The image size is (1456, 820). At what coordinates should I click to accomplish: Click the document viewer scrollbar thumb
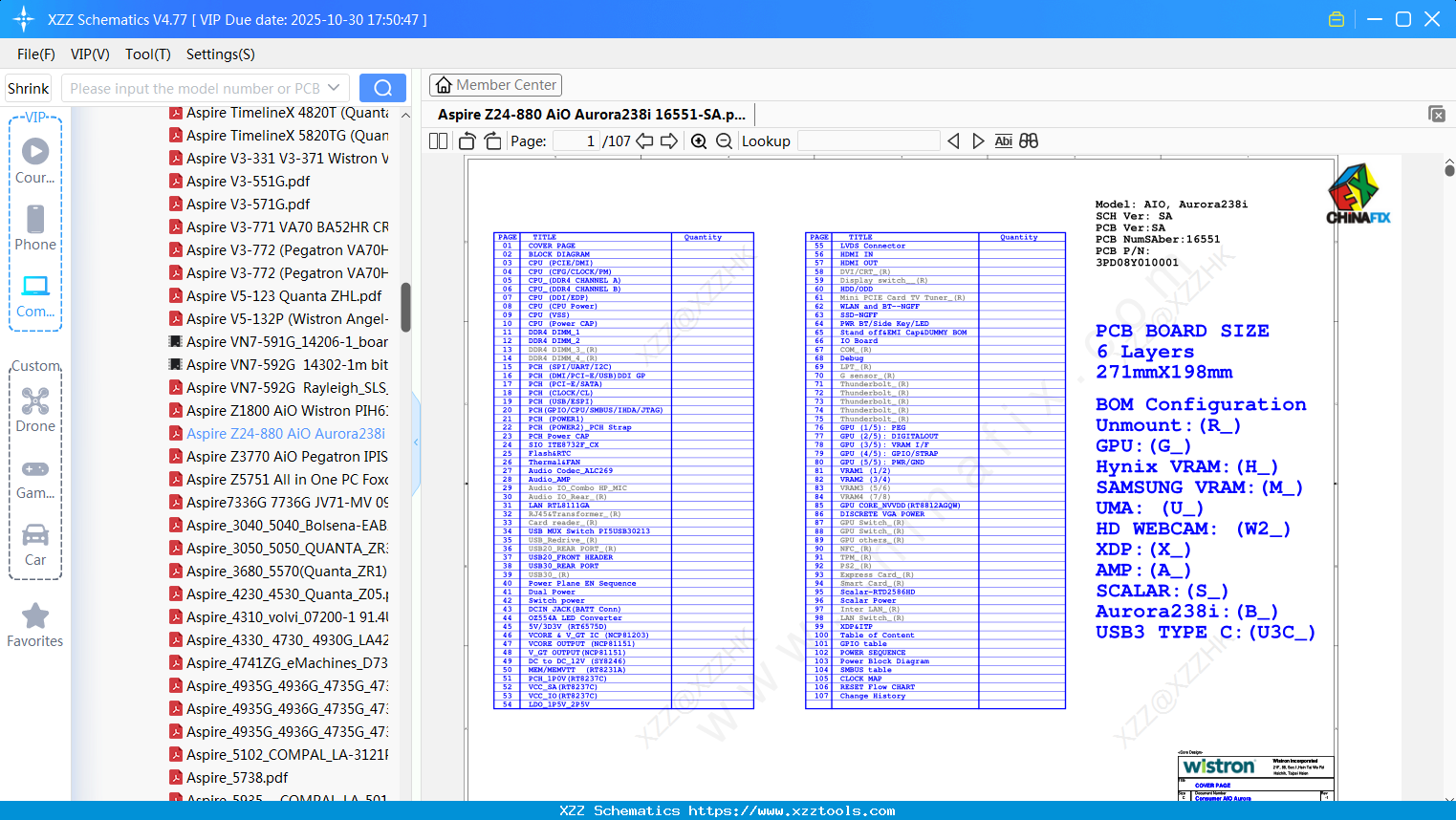tap(1449, 170)
